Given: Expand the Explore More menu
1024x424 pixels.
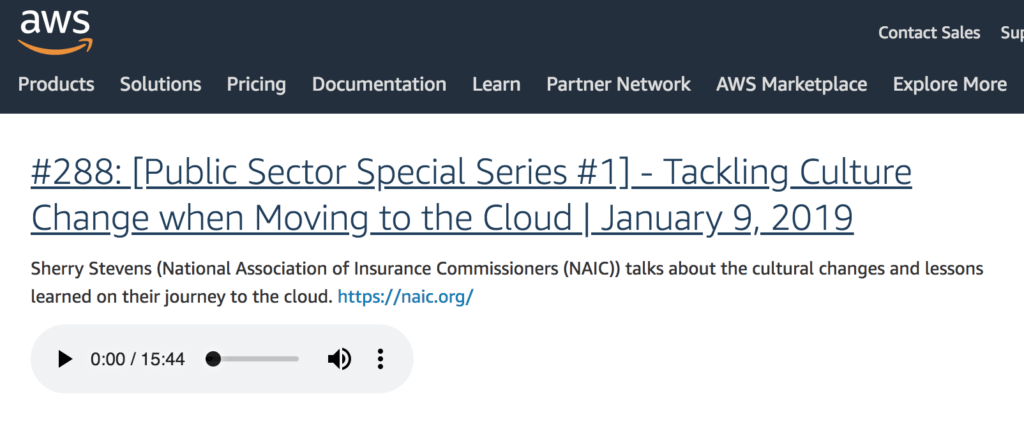Looking at the screenshot, I should (x=950, y=84).
